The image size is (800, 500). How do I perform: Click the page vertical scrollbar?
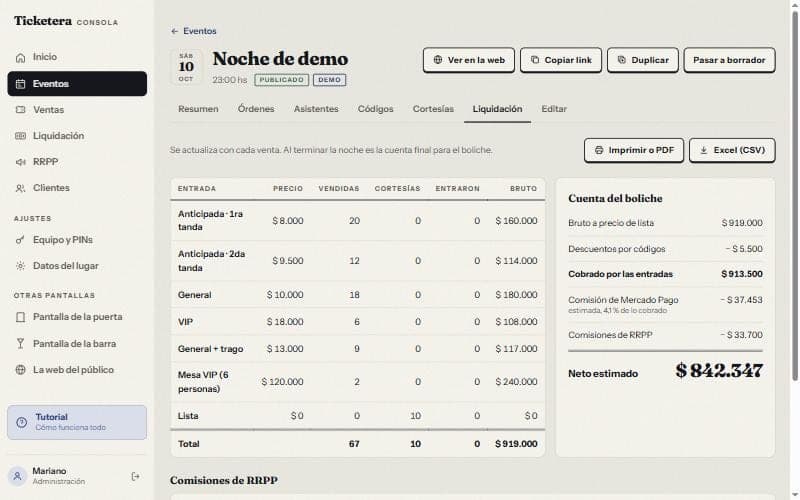[794, 196]
